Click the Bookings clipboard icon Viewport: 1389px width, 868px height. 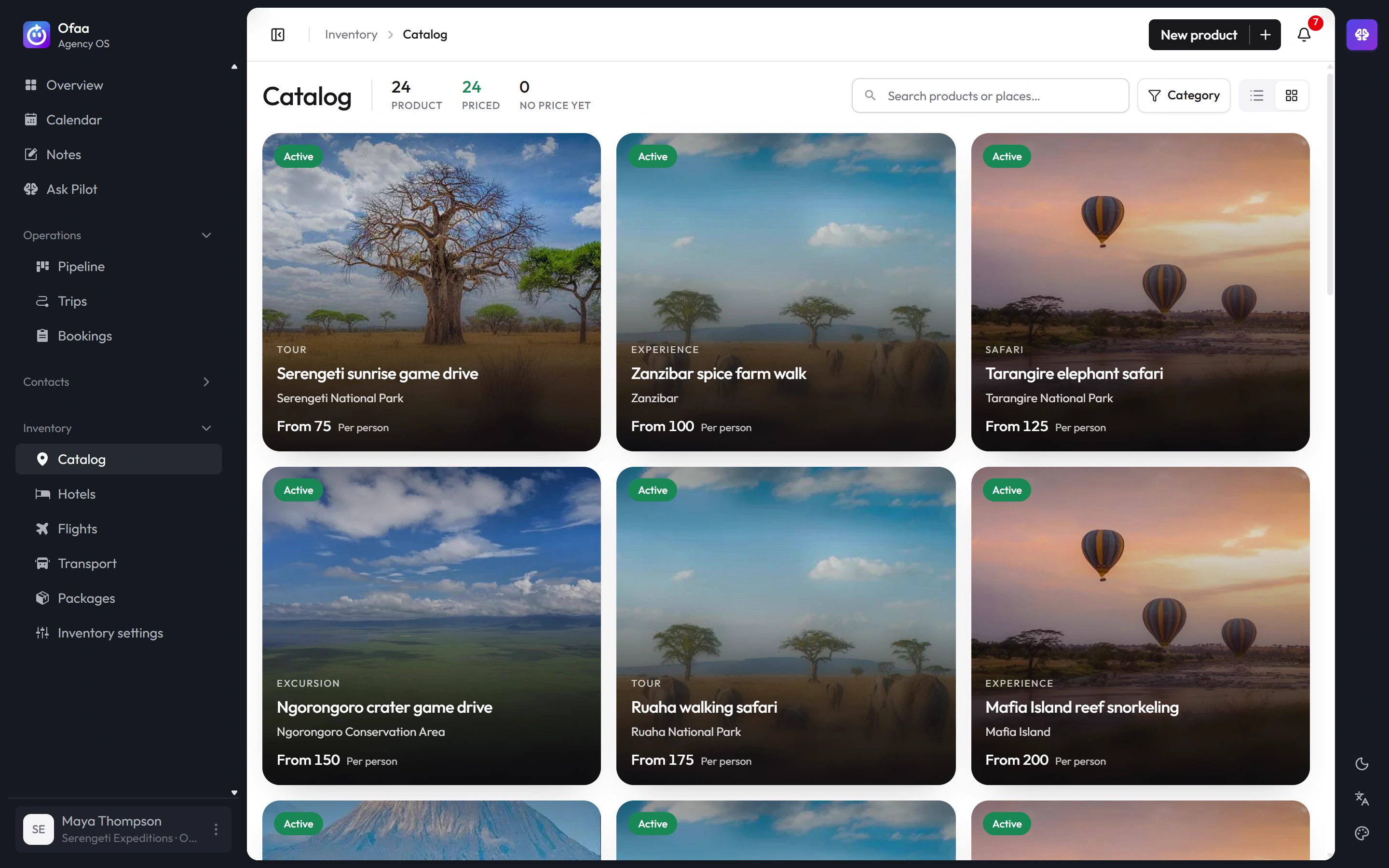click(42, 336)
